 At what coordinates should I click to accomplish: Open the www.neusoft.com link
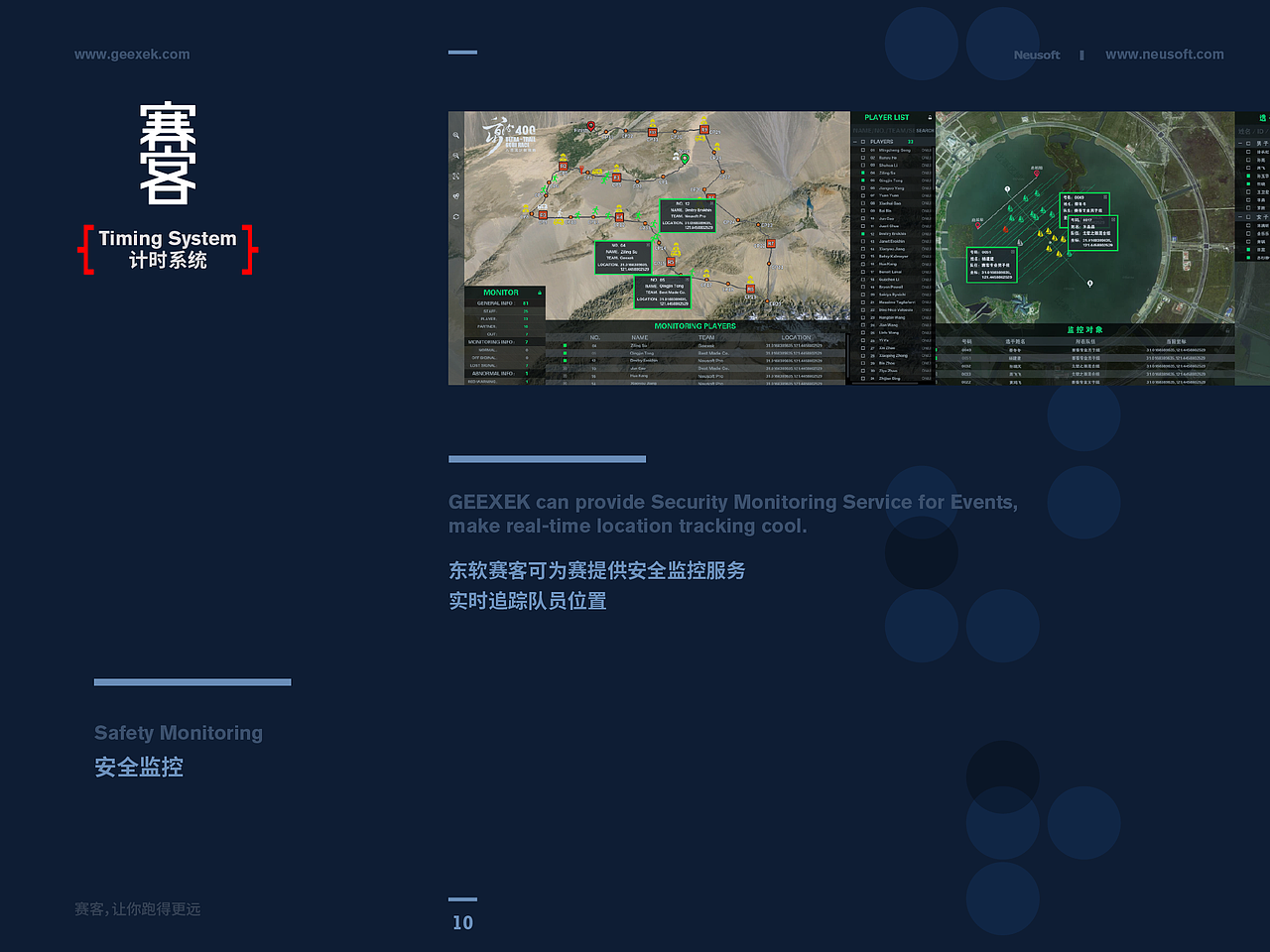point(1165,55)
